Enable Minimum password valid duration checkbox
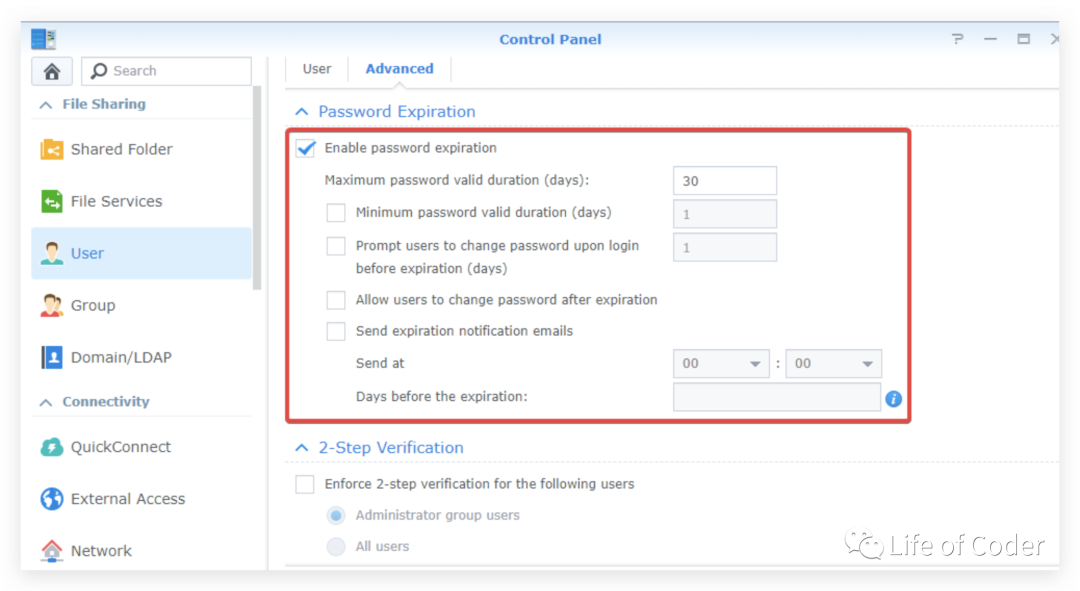This screenshot has width=1080, height=591. 336,213
